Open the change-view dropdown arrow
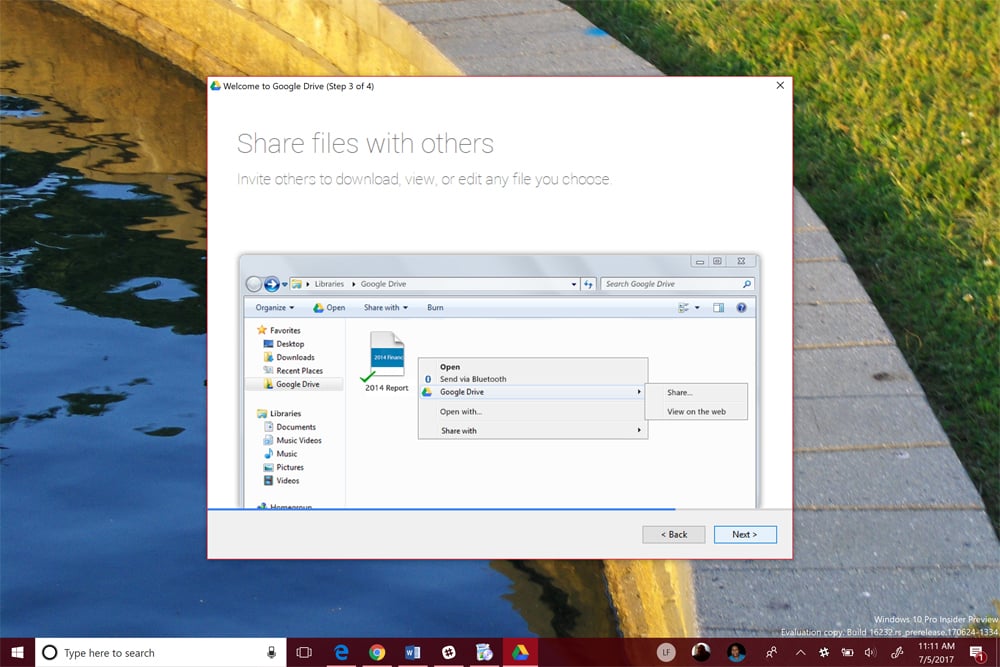This screenshot has width=1000, height=667. click(697, 307)
